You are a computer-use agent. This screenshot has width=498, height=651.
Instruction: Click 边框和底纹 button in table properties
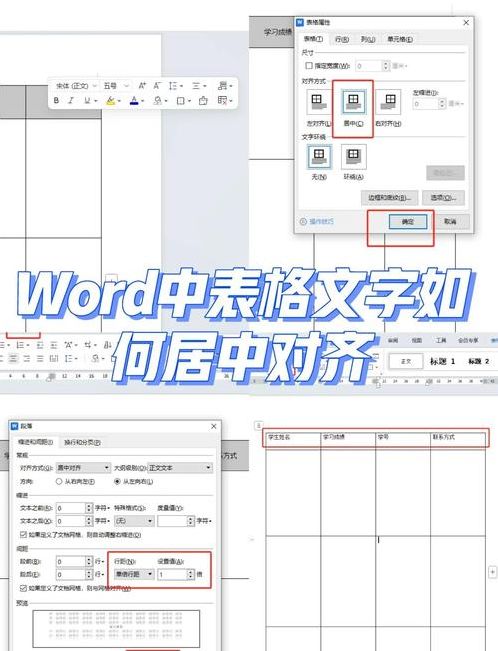tap(389, 198)
